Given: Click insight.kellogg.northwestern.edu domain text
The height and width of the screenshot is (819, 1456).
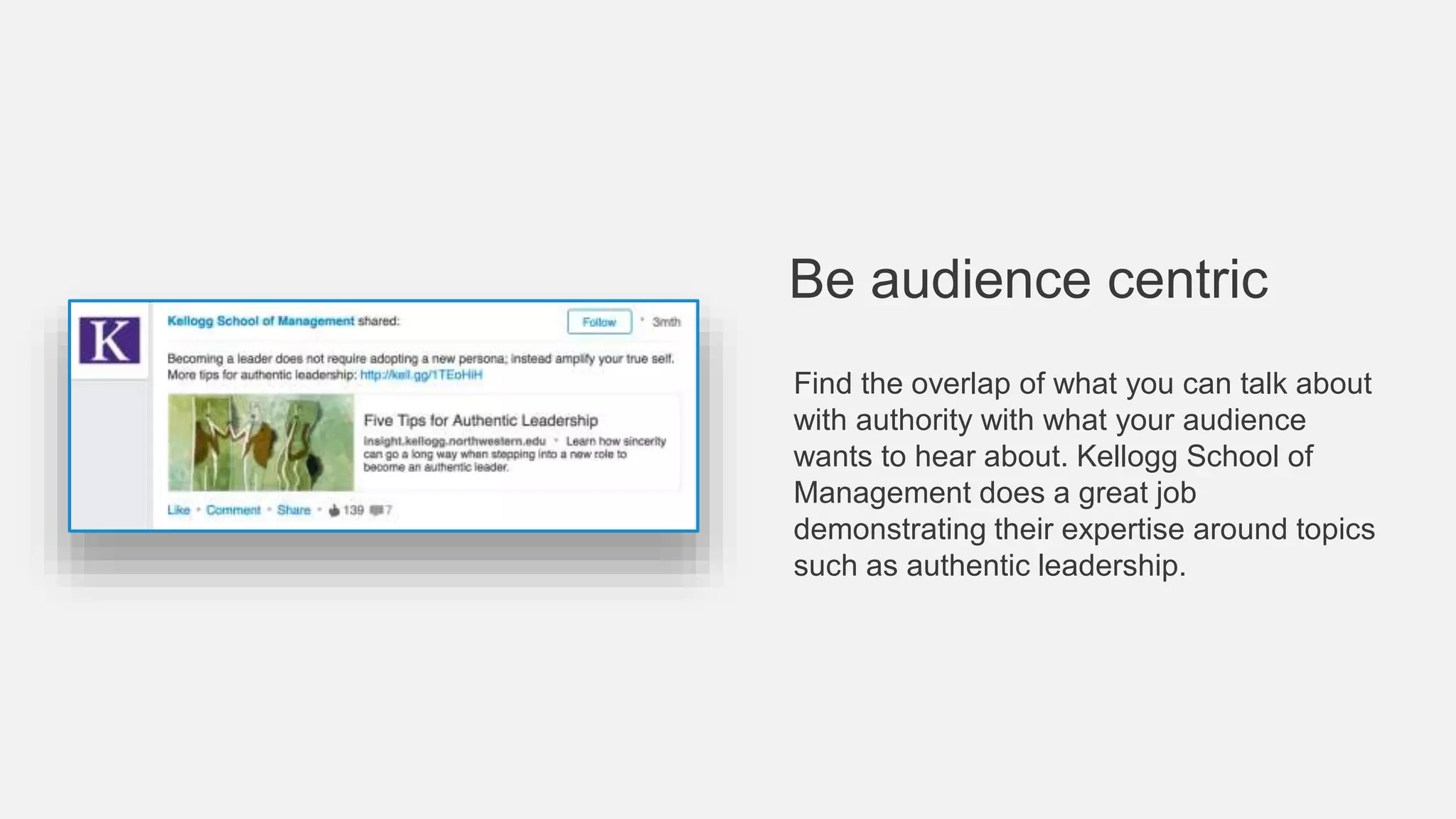Looking at the screenshot, I should click(454, 441).
